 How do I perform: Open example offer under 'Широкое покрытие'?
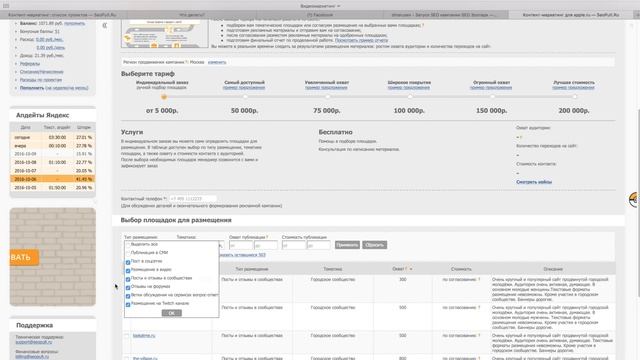[x=409, y=88]
